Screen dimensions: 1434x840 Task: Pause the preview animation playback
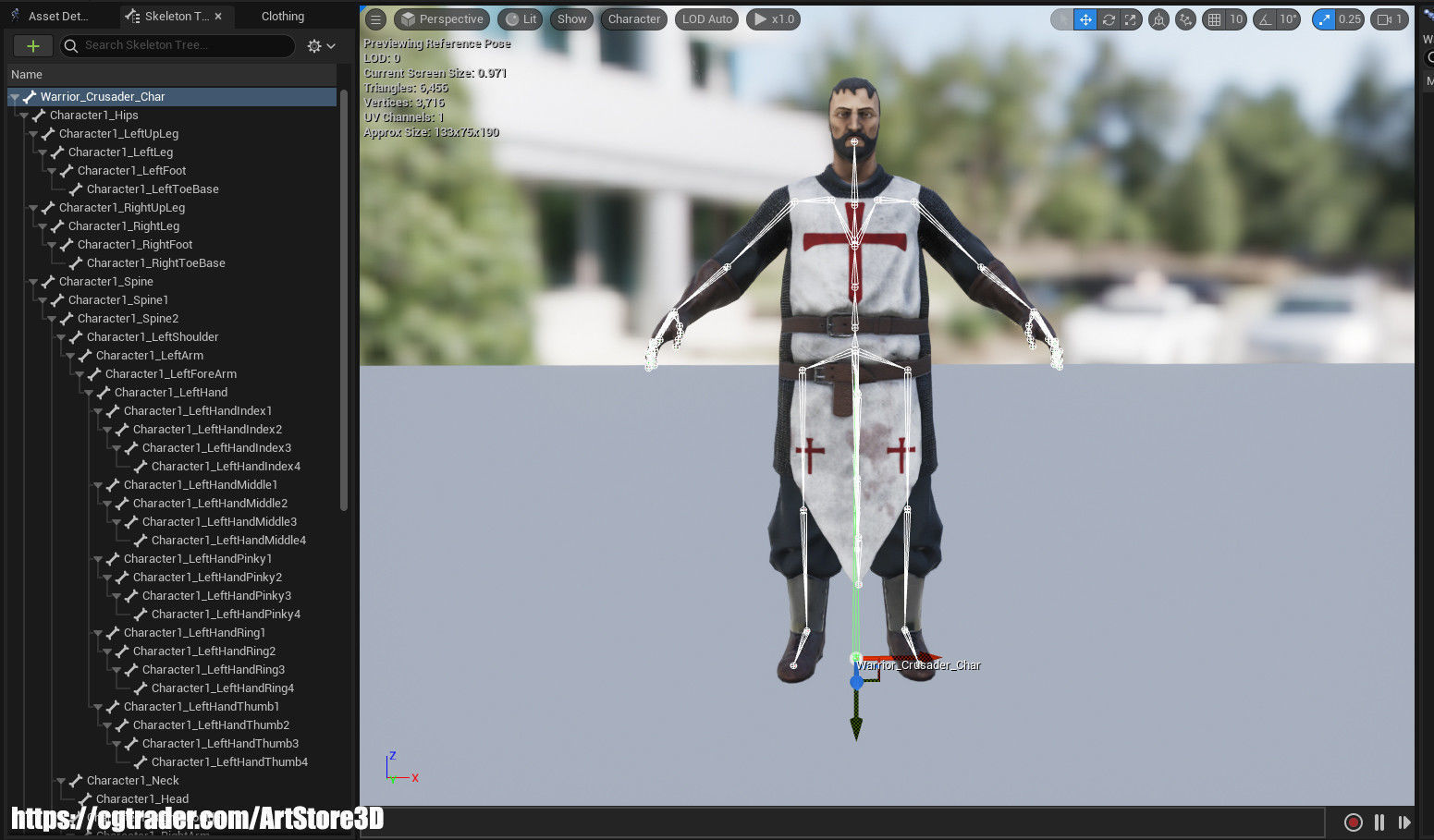pyautogui.click(x=1378, y=822)
